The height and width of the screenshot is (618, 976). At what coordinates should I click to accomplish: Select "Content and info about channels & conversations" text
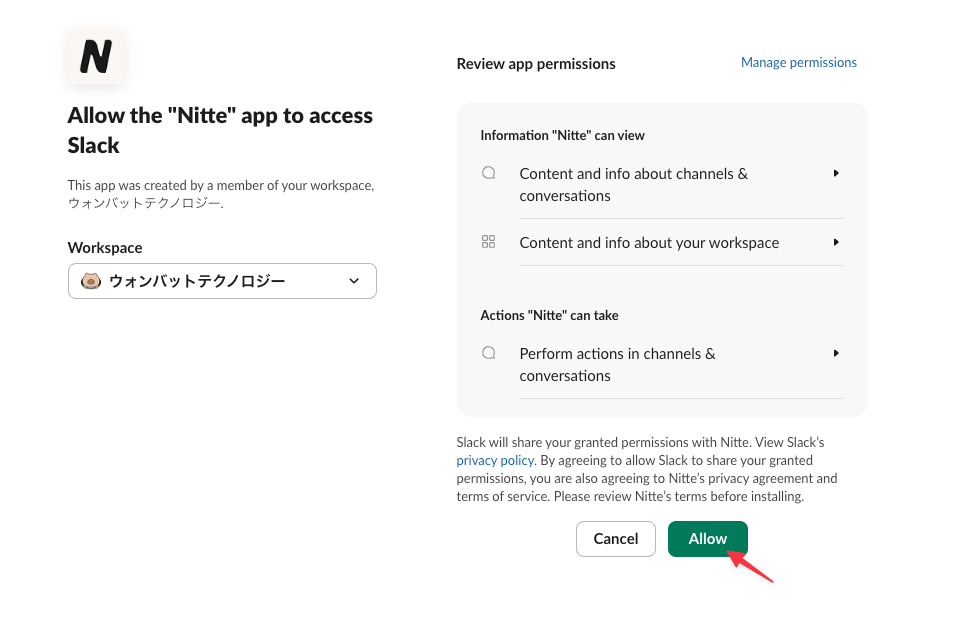(x=633, y=184)
